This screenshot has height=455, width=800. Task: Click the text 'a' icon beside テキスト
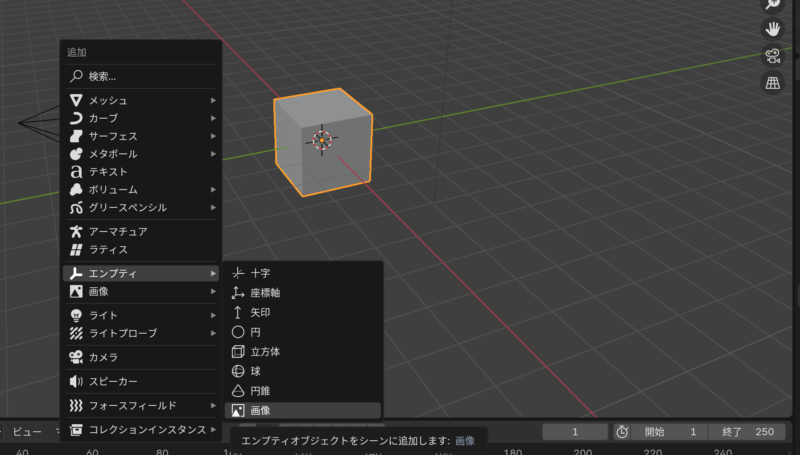click(76, 172)
